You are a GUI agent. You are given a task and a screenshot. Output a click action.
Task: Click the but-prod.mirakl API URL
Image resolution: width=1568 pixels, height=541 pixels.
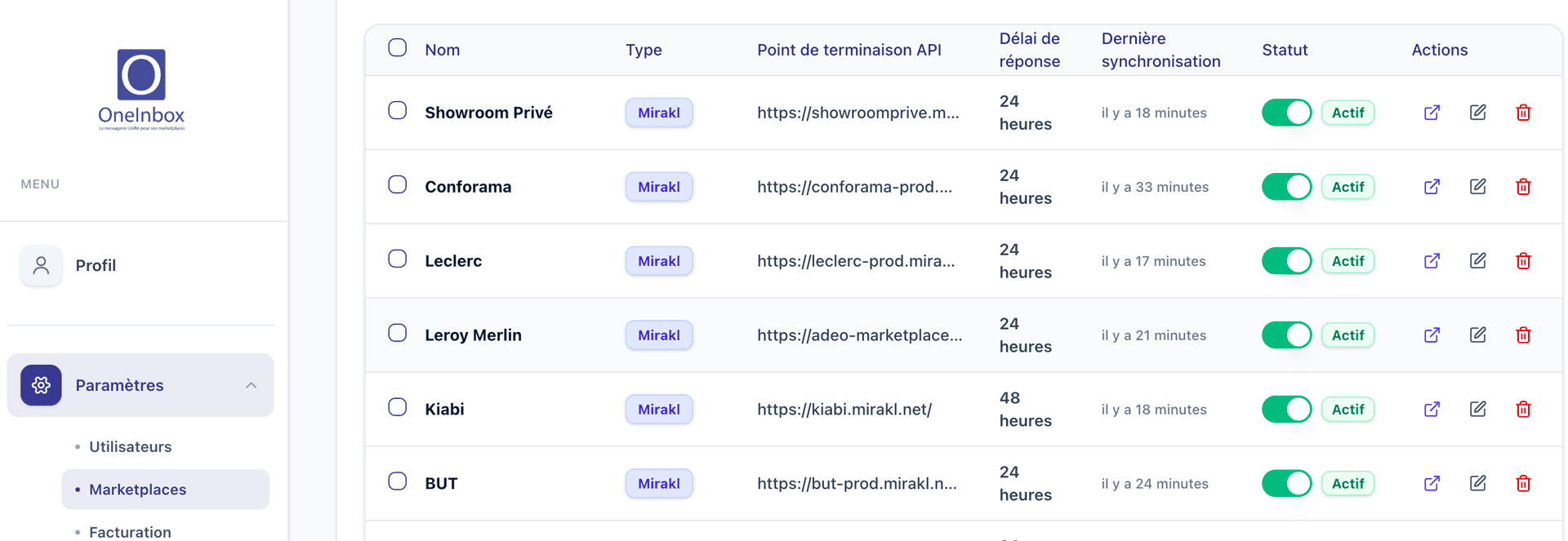coord(857,484)
